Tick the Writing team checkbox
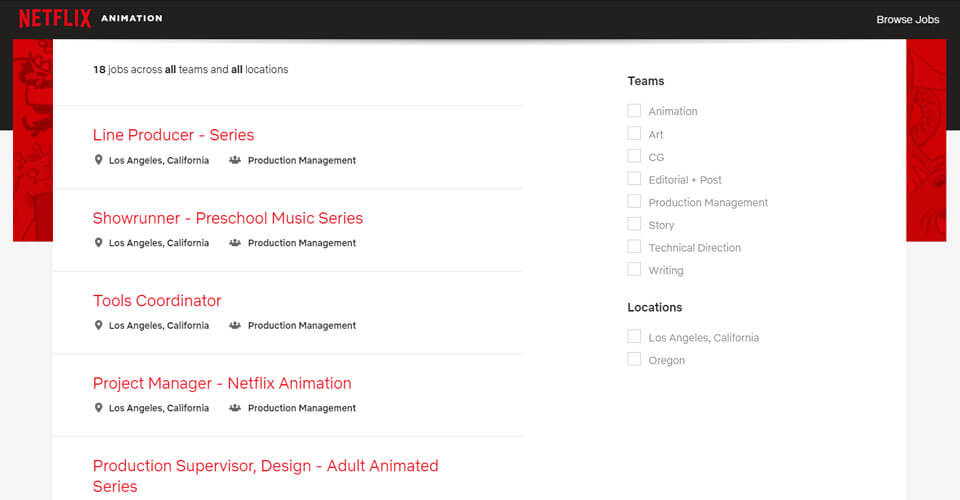This screenshot has height=500, width=960. [x=634, y=269]
